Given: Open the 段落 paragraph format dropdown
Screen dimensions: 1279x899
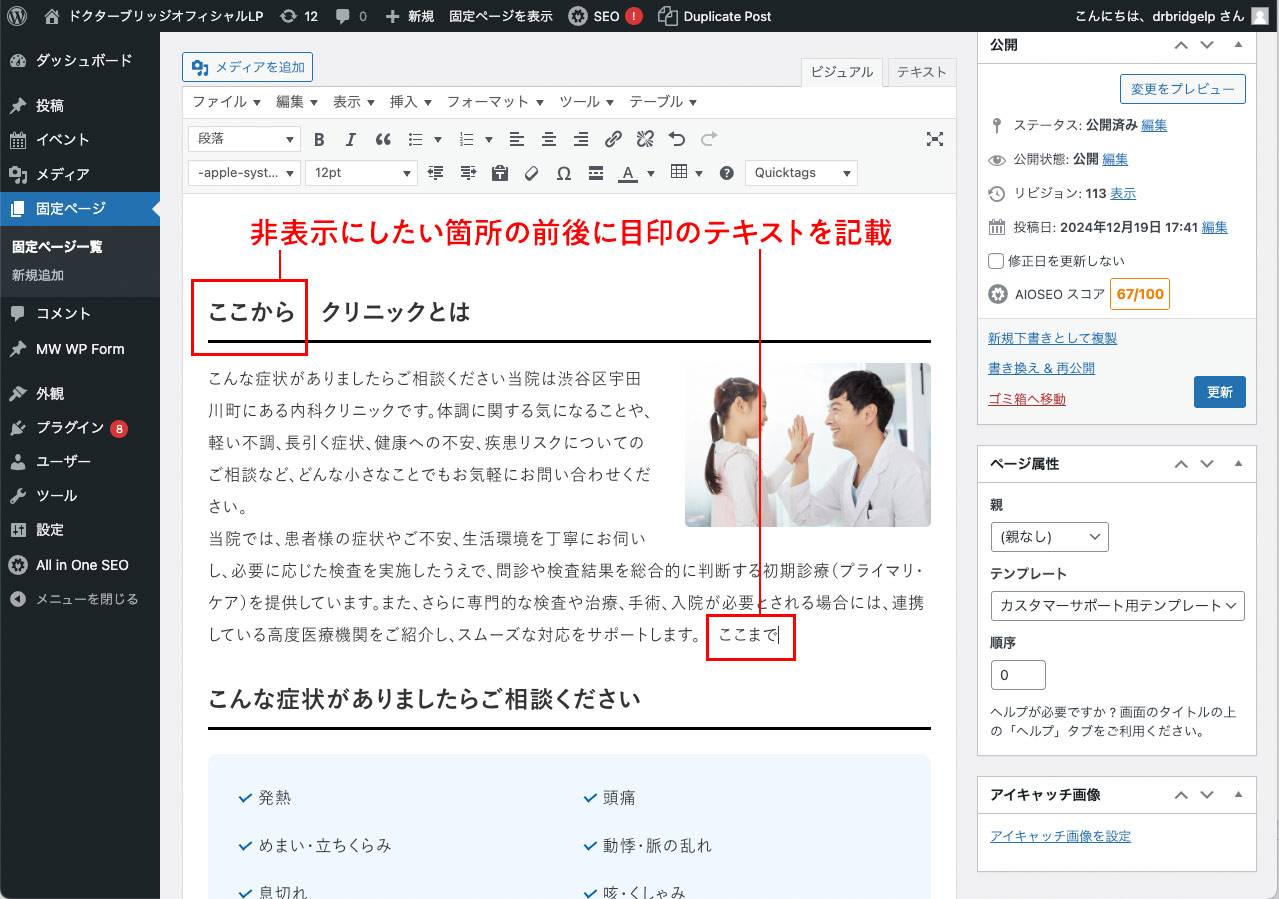Looking at the screenshot, I should [x=244, y=140].
